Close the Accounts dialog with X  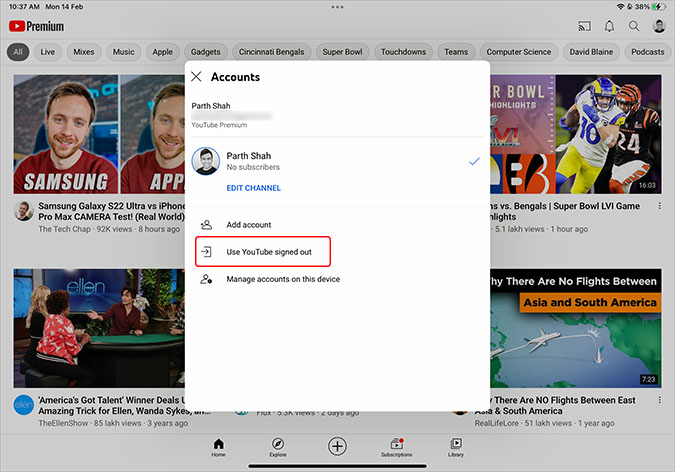point(196,77)
